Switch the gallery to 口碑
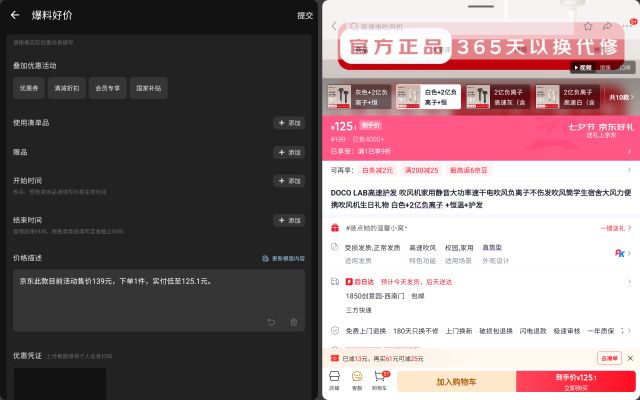 point(625,68)
